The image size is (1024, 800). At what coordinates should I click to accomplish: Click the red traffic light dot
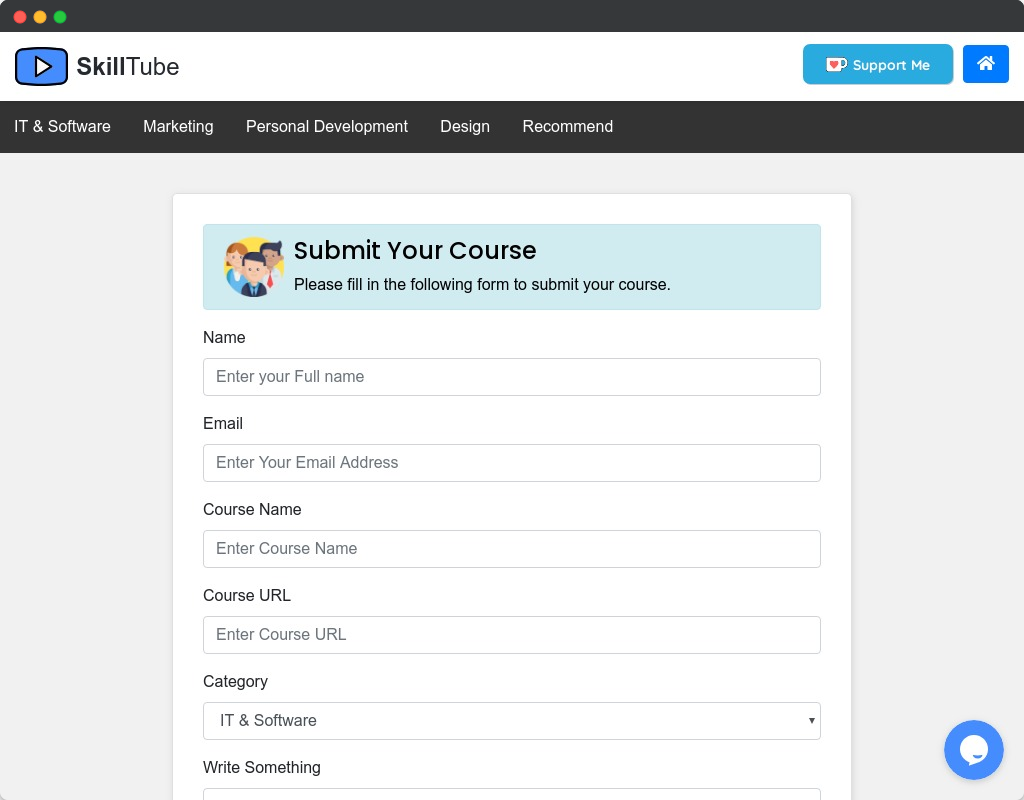tap(19, 16)
